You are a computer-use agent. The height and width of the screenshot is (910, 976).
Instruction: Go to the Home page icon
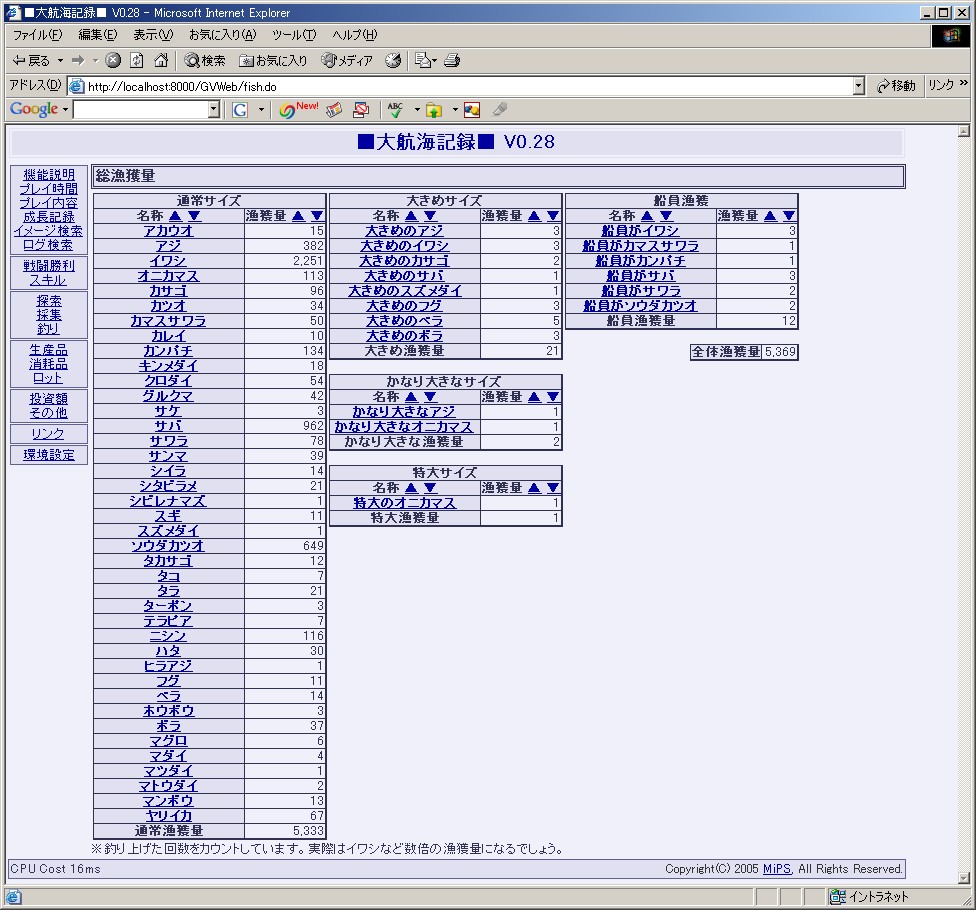pos(161,60)
